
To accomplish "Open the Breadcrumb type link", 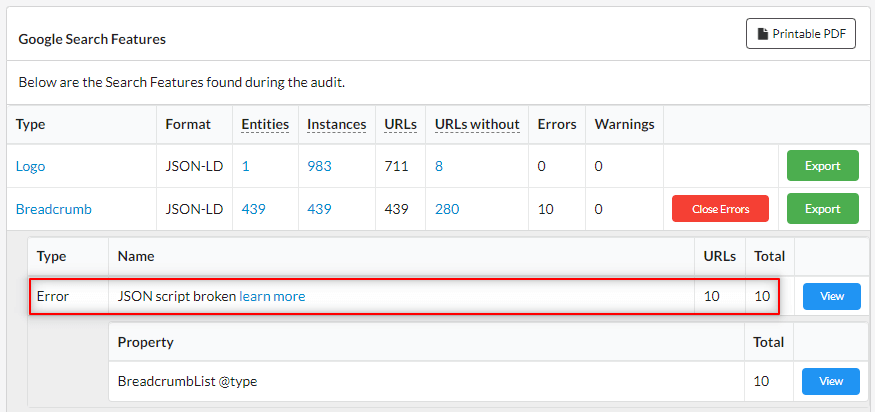I will pos(54,209).
